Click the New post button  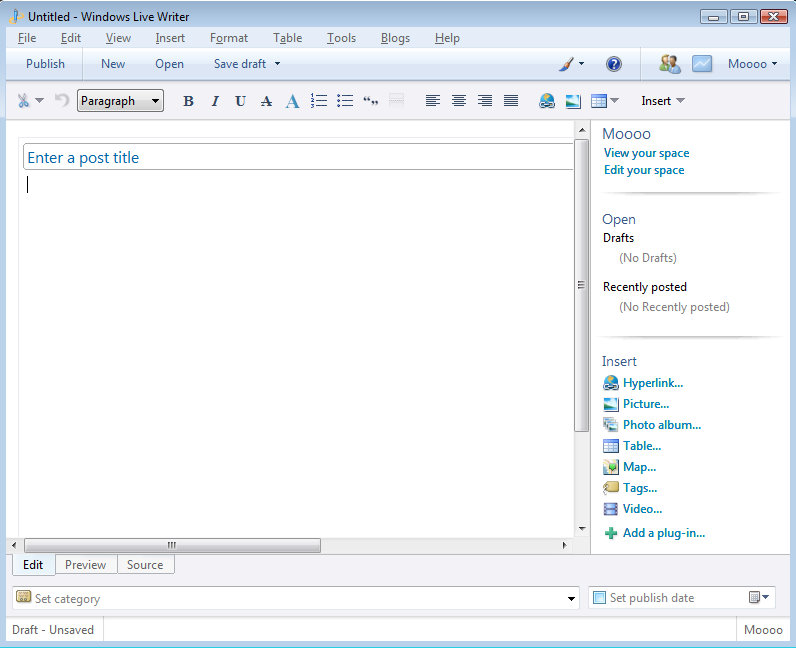pyautogui.click(x=113, y=64)
